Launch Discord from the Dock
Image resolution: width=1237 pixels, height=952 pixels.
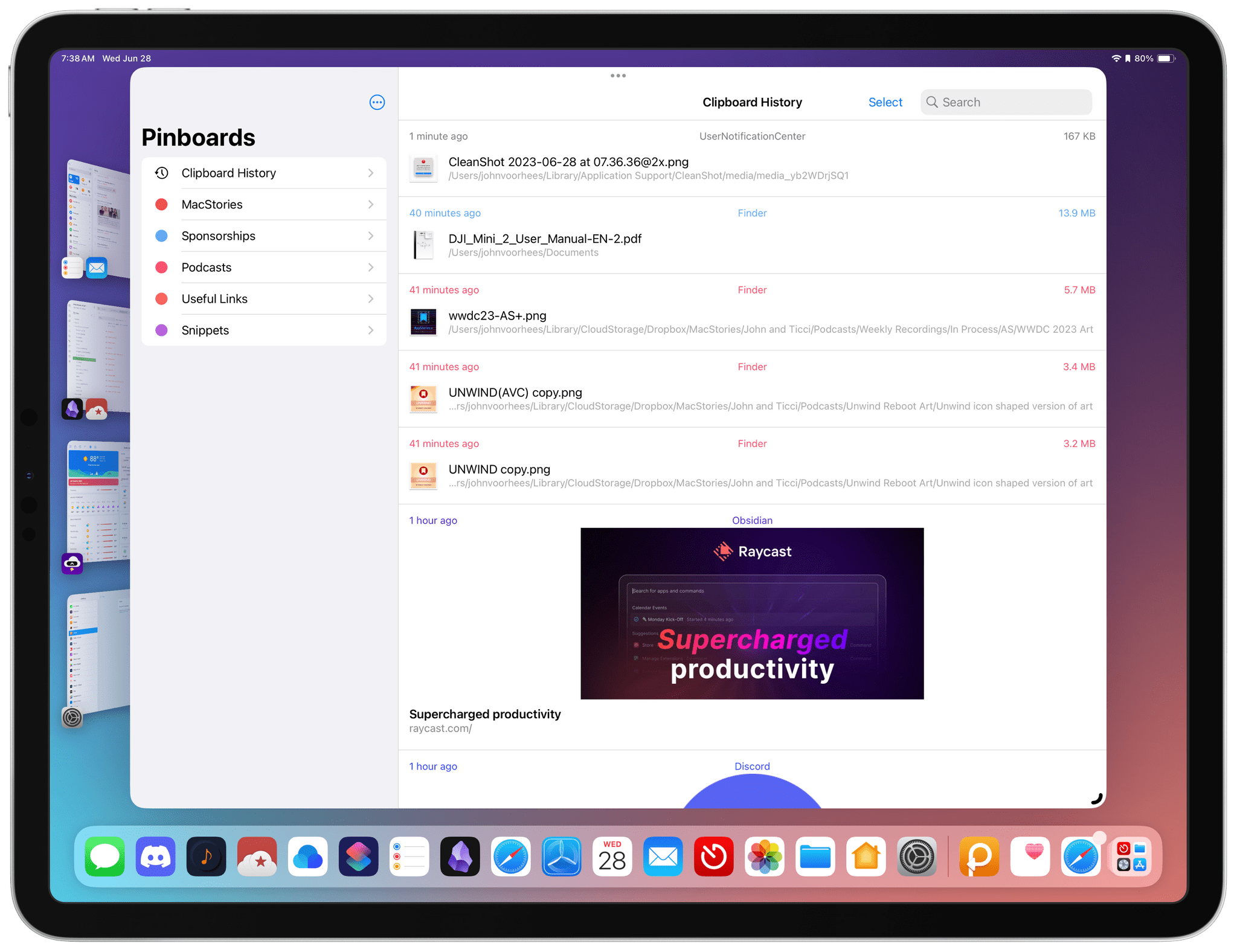pos(156,857)
